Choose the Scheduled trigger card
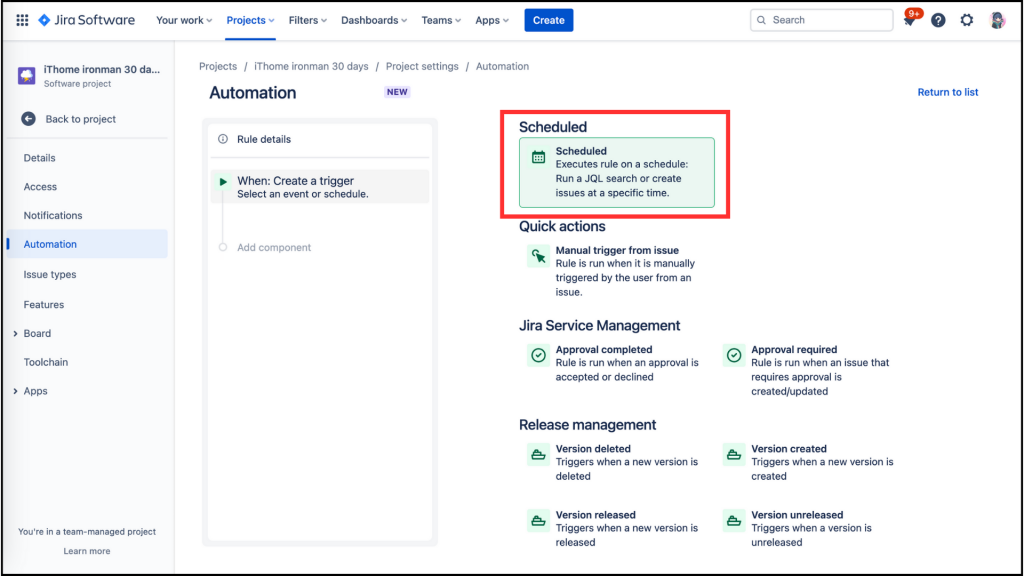 (x=616, y=172)
